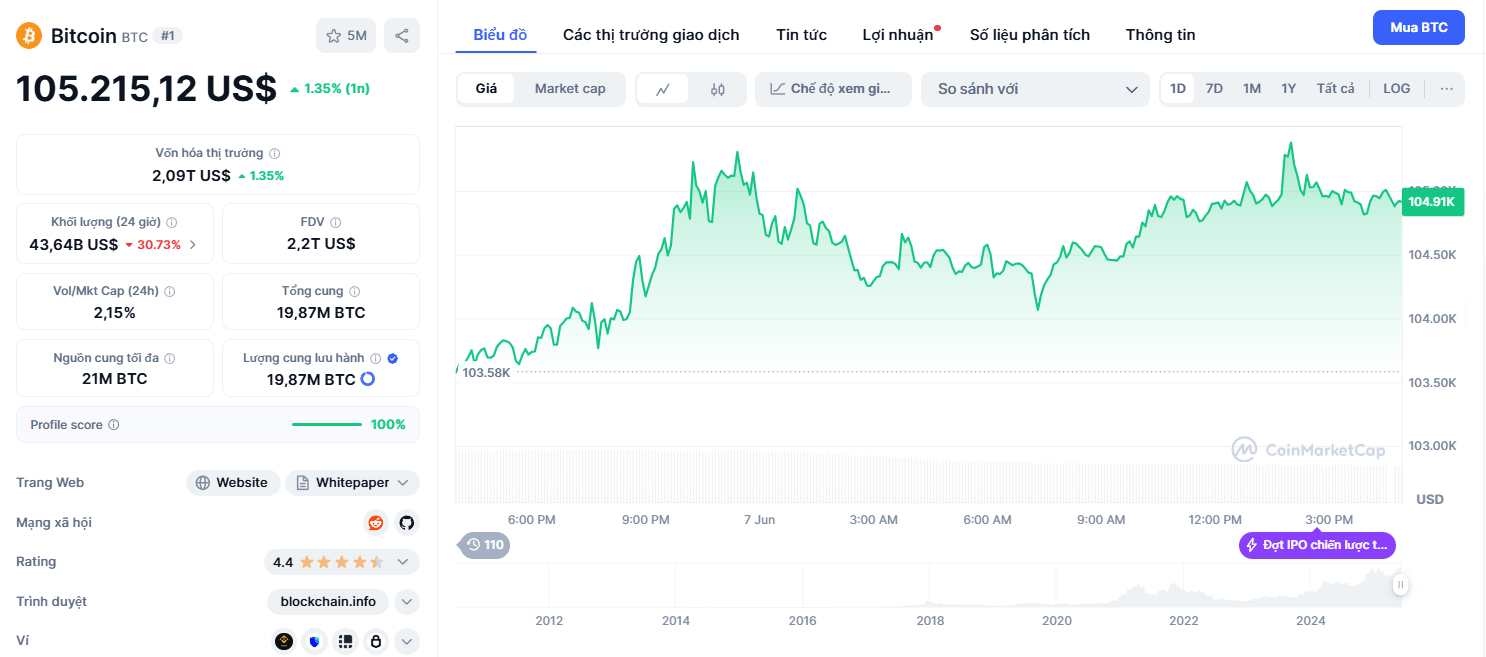Click the info icon beside Profile score
Screen dimensions: 1486x657
click(113, 425)
